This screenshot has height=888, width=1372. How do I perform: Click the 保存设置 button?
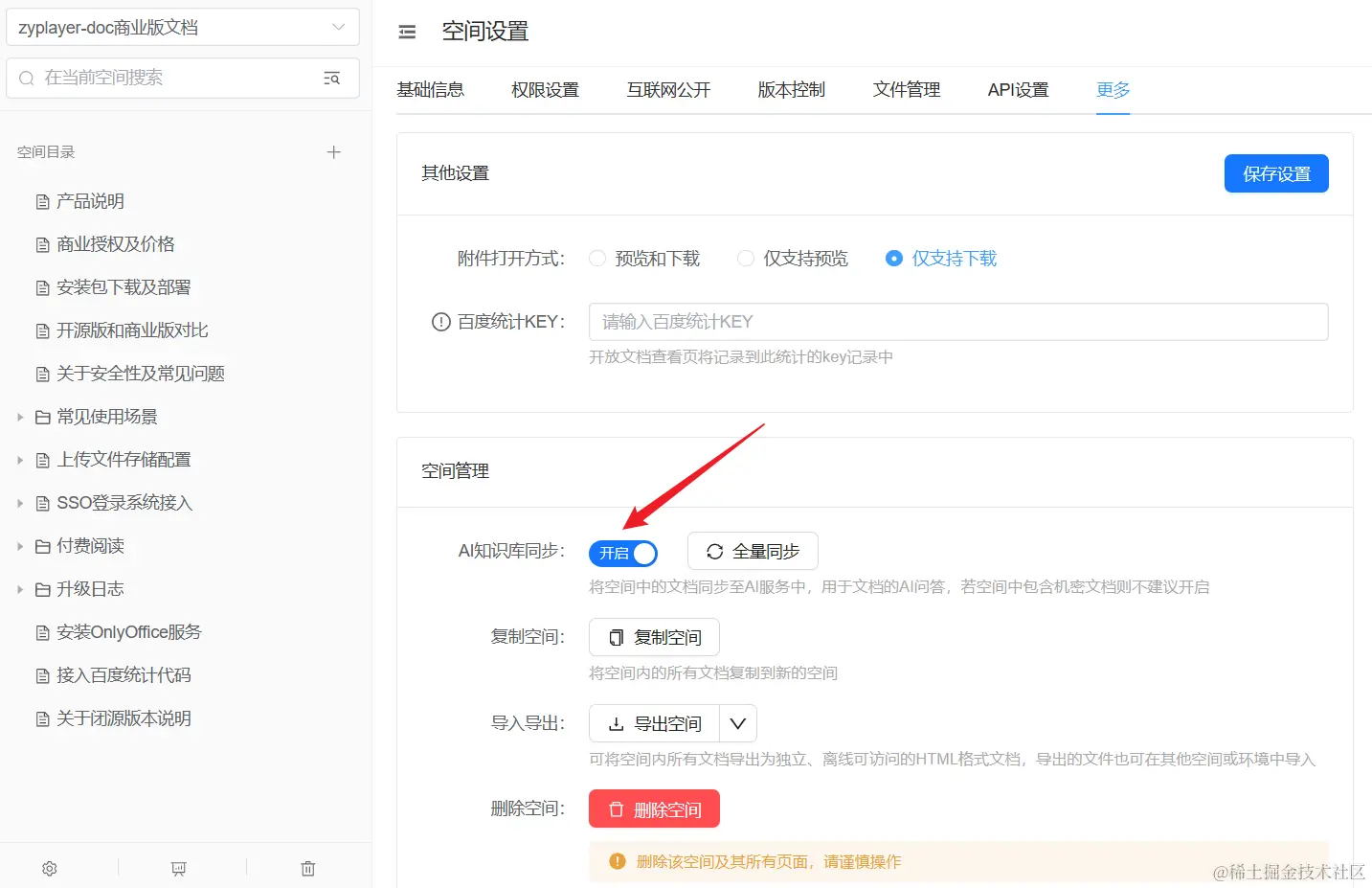pyautogui.click(x=1276, y=173)
